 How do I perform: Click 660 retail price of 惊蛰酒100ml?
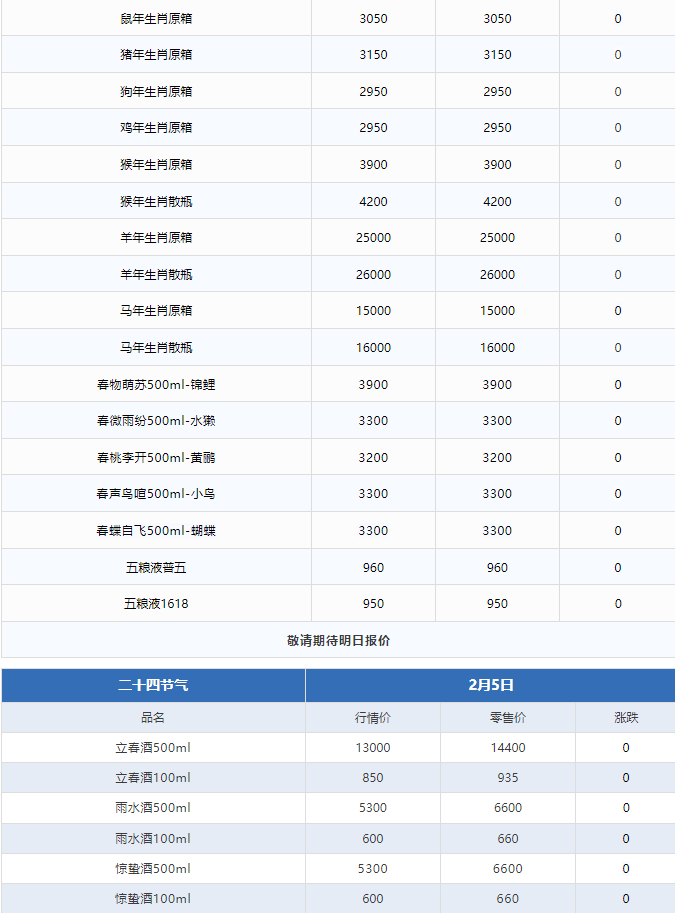click(x=508, y=898)
